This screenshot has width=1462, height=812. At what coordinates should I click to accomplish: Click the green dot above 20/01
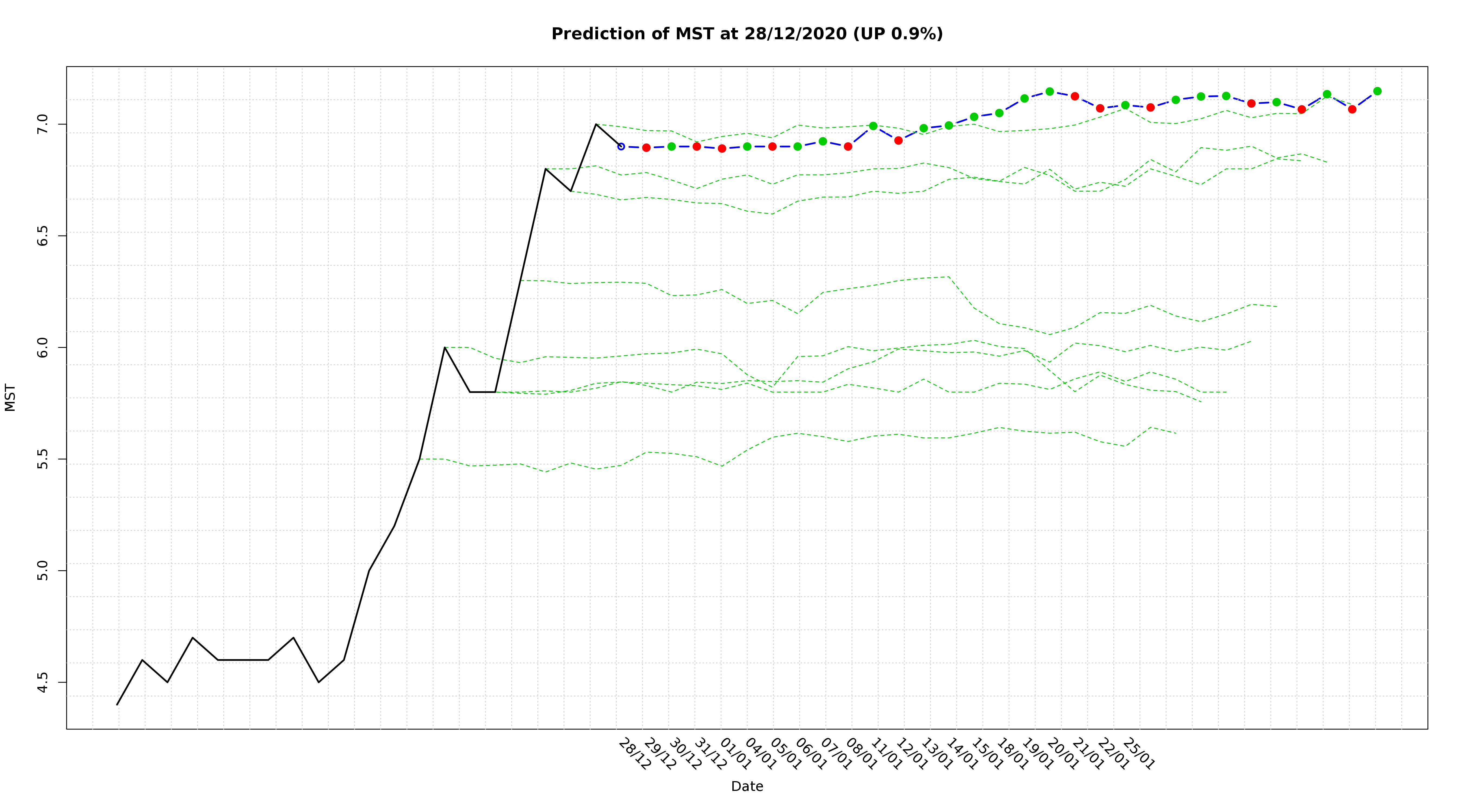(x=1049, y=91)
